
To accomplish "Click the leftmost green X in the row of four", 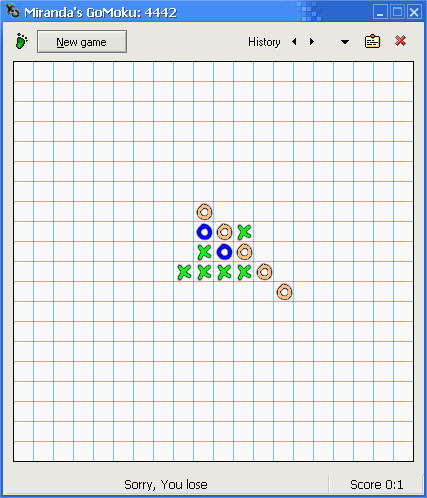I will click(184, 272).
